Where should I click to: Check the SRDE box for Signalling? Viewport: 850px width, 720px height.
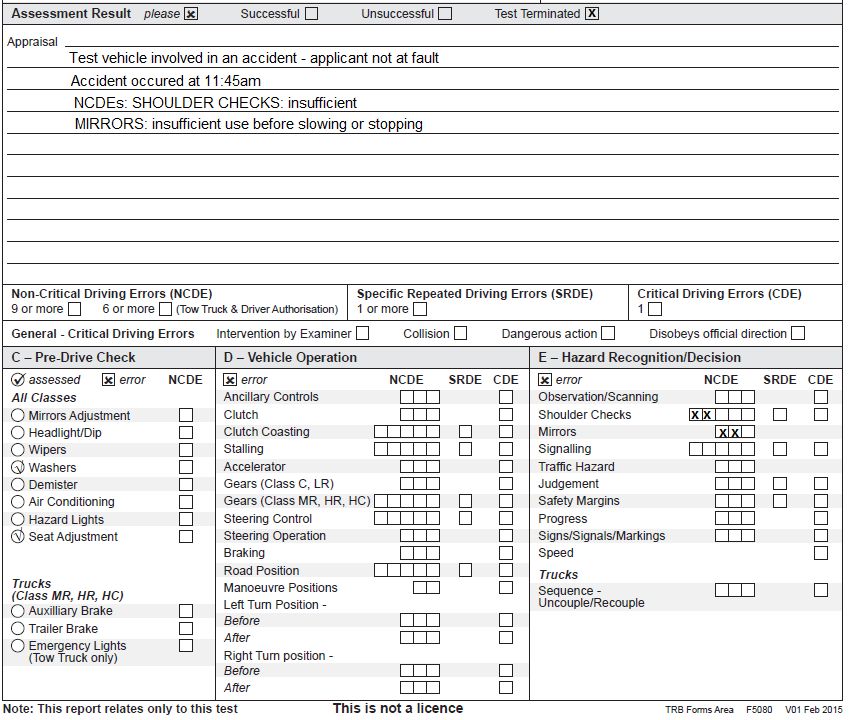click(x=780, y=449)
